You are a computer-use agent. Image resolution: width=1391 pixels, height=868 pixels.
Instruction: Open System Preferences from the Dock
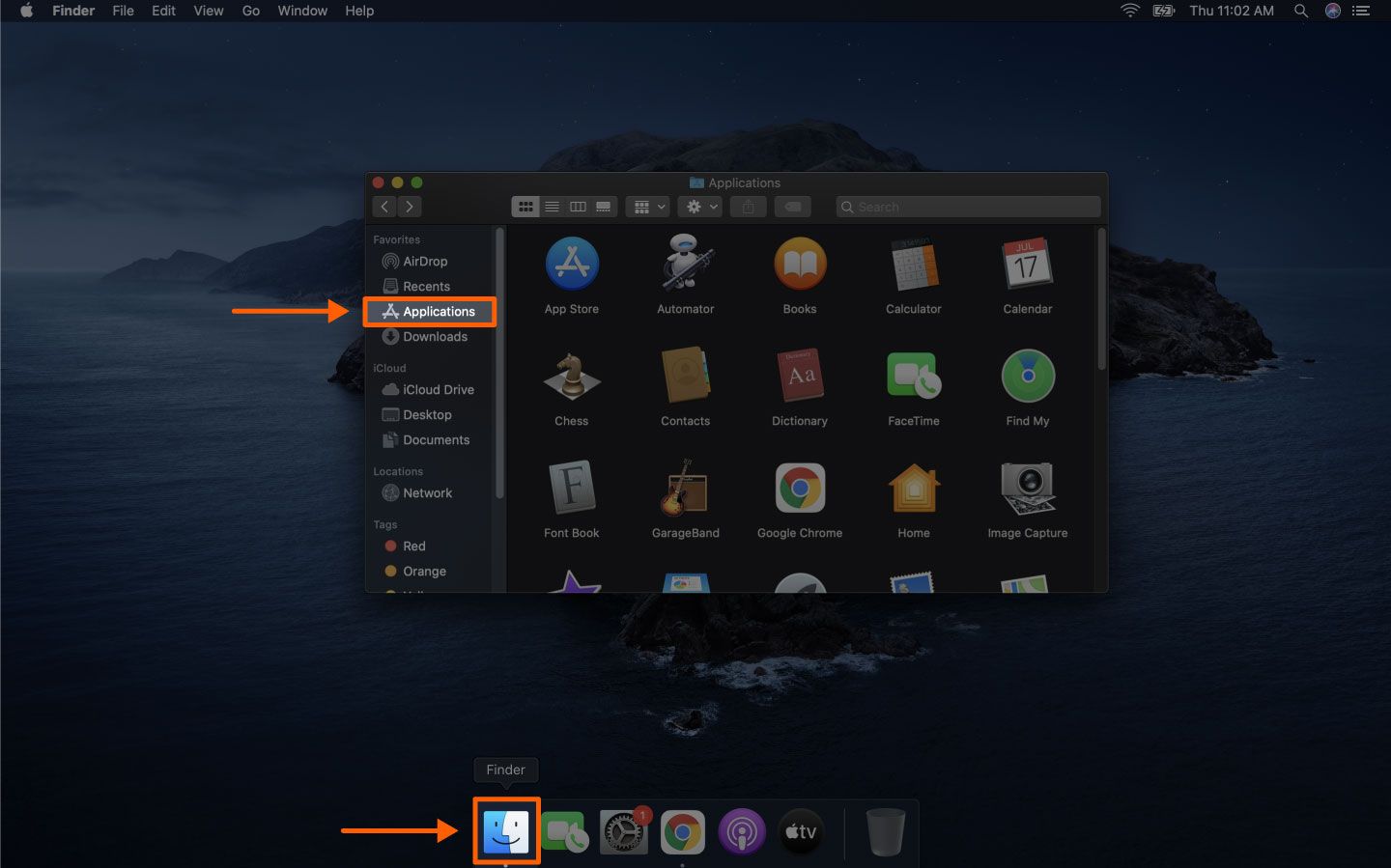(x=624, y=831)
